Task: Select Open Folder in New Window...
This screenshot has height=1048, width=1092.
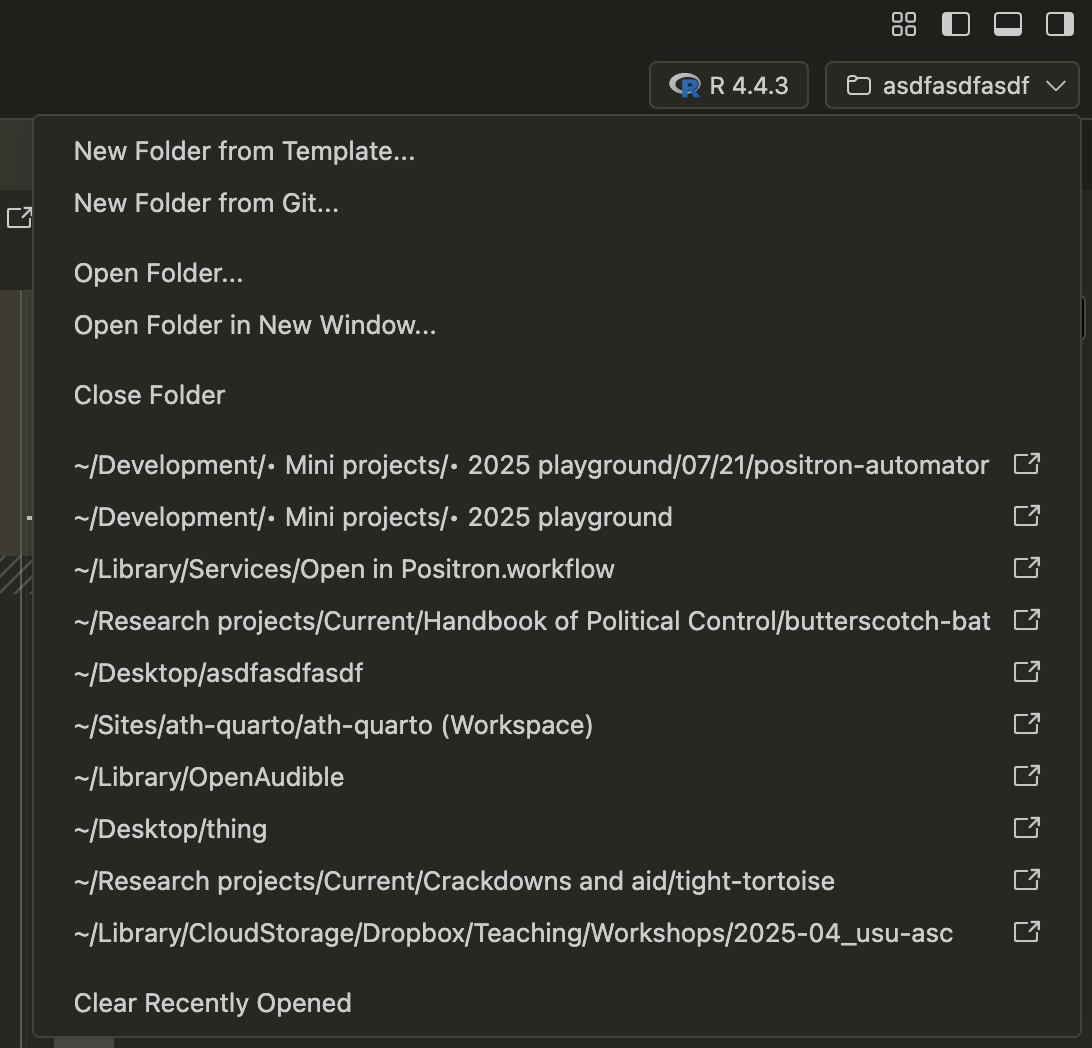Action: (255, 325)
